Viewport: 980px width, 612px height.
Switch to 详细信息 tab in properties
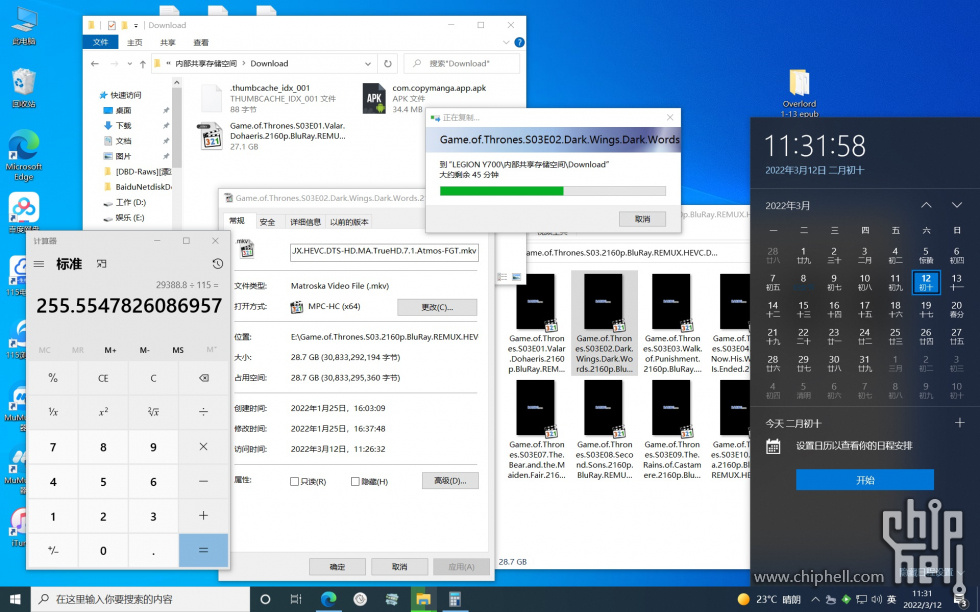coord(306,222)
